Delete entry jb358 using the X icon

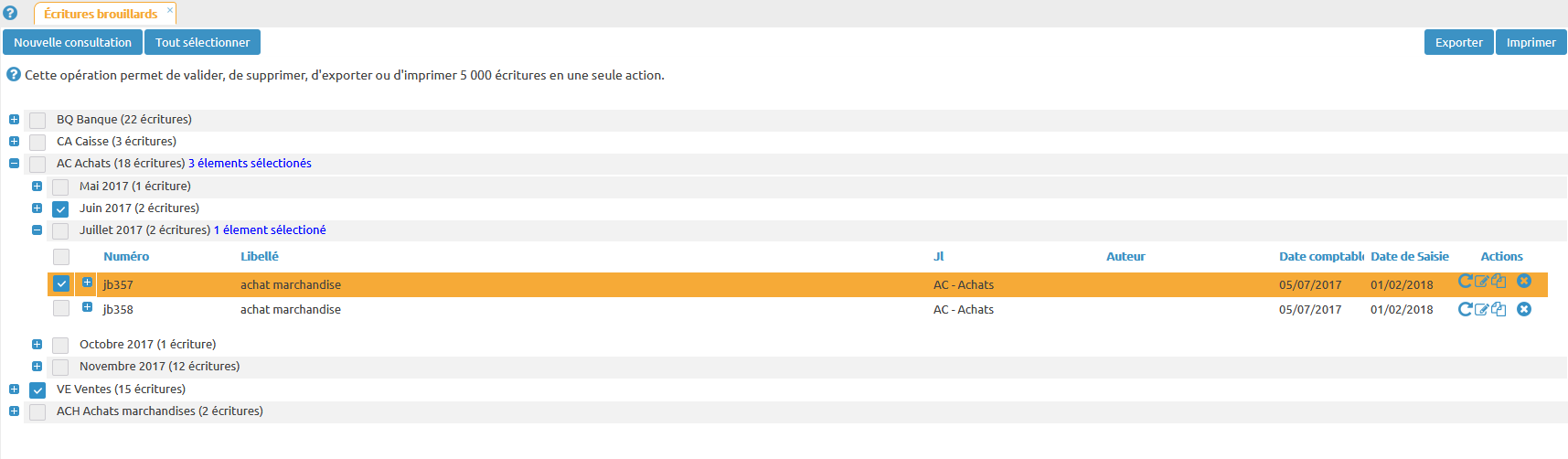click(x=1524, y=309)
